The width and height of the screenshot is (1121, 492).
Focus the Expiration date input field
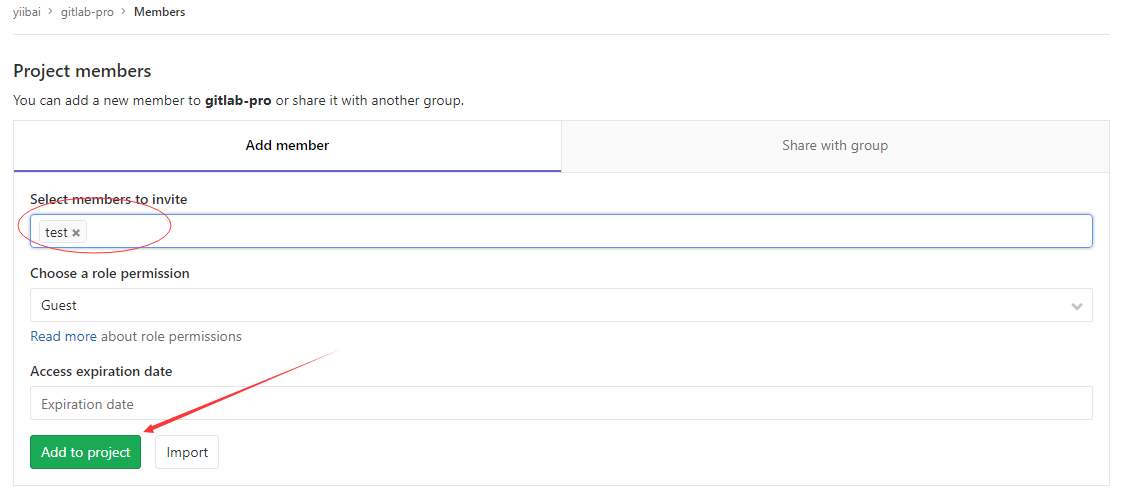tap(560, 404)
